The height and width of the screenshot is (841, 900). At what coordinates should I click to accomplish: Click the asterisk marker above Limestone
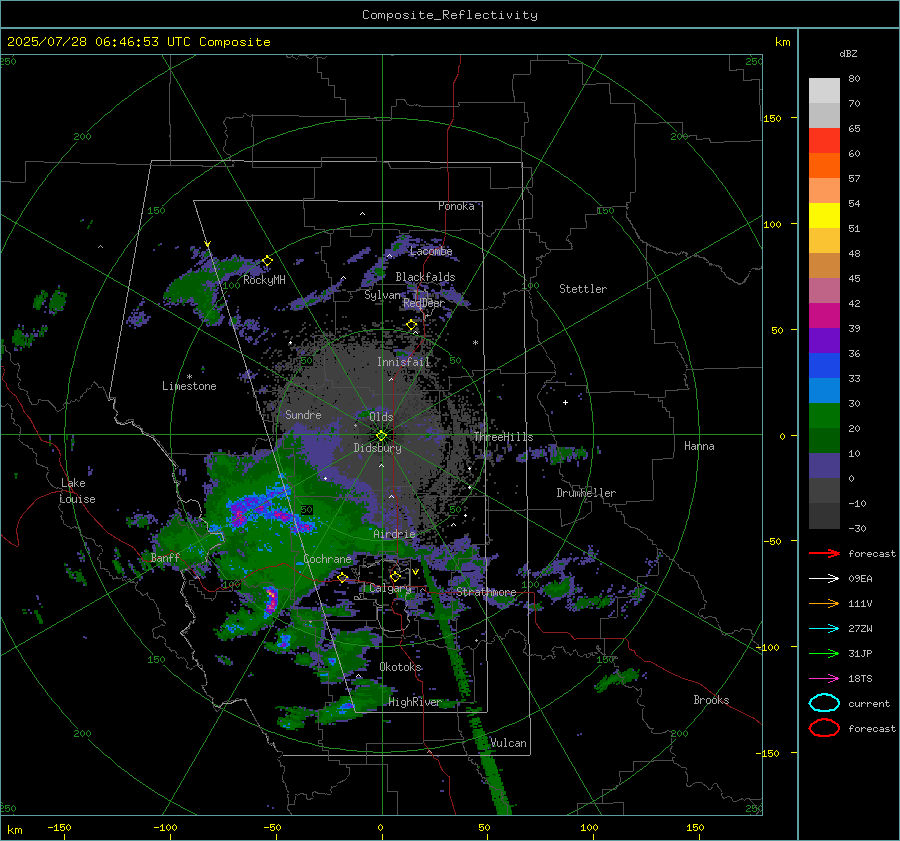pos(189,377)
